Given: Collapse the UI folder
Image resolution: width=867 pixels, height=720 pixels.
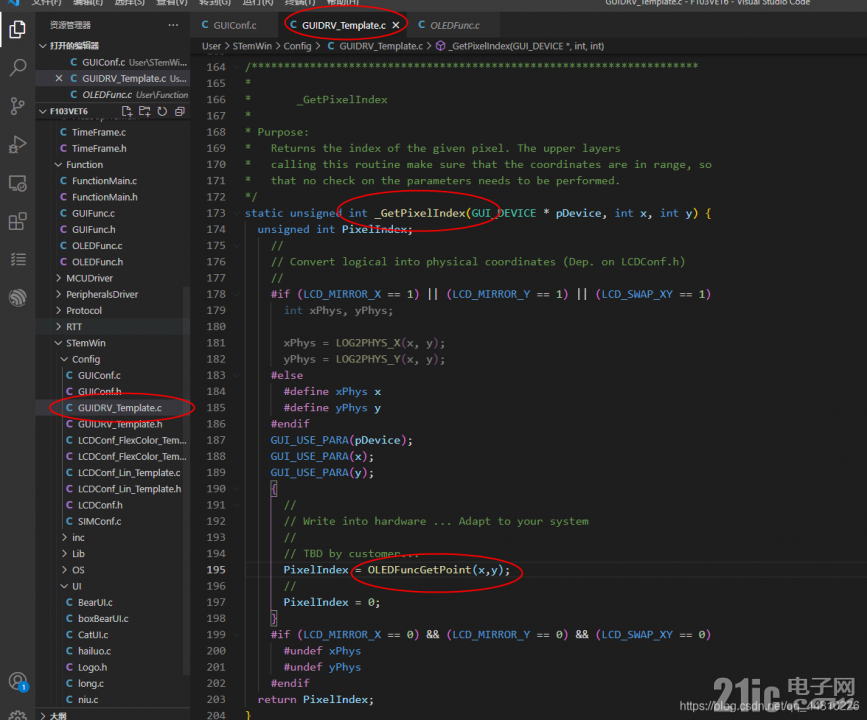Looking at the screenshot, I should (65, 586).
